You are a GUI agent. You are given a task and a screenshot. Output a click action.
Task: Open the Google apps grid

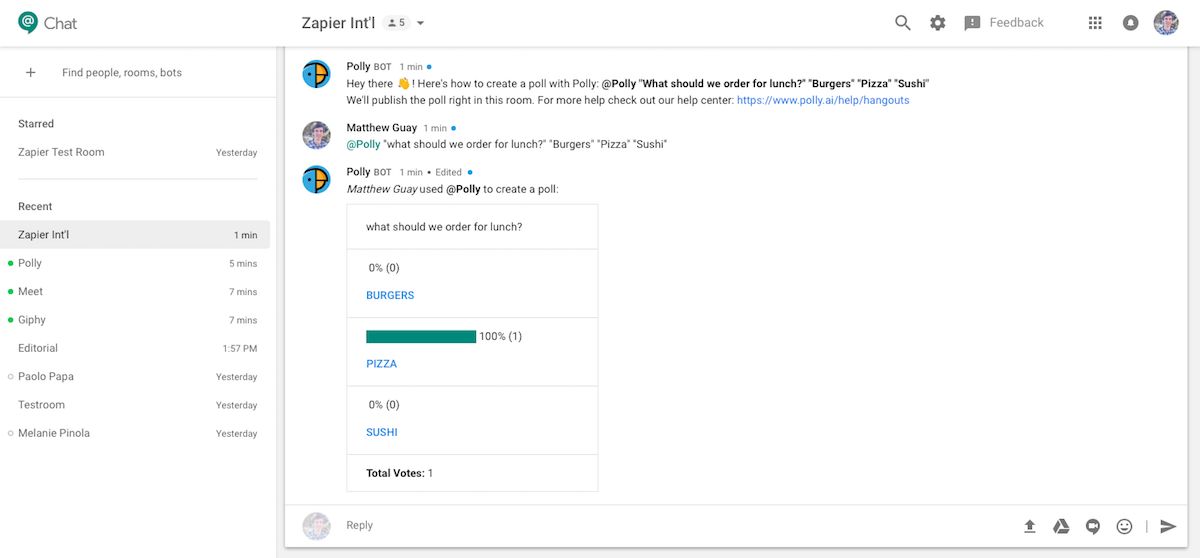[x=1095, y=23]
